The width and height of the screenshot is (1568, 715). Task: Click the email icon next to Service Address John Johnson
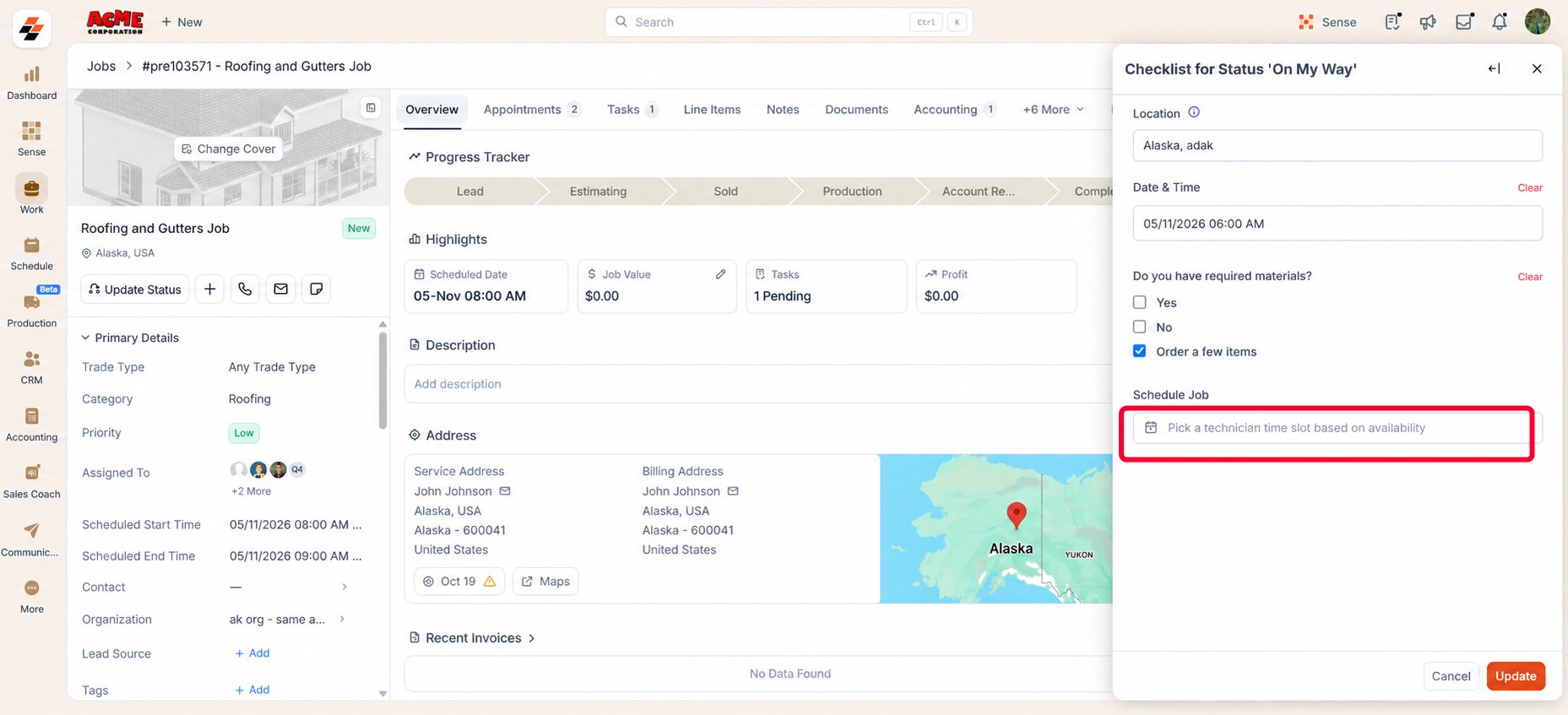pyautogui.click(x=505, y=490)
